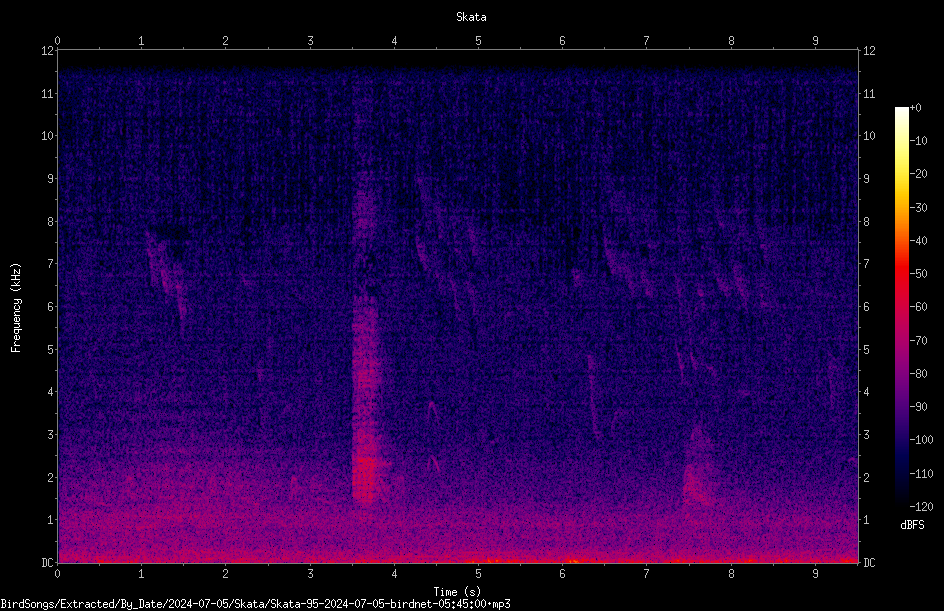The image size is (944, 611).
Task: Click the "1" kHz tick on the left frequency axis
Action: [50, 520]
